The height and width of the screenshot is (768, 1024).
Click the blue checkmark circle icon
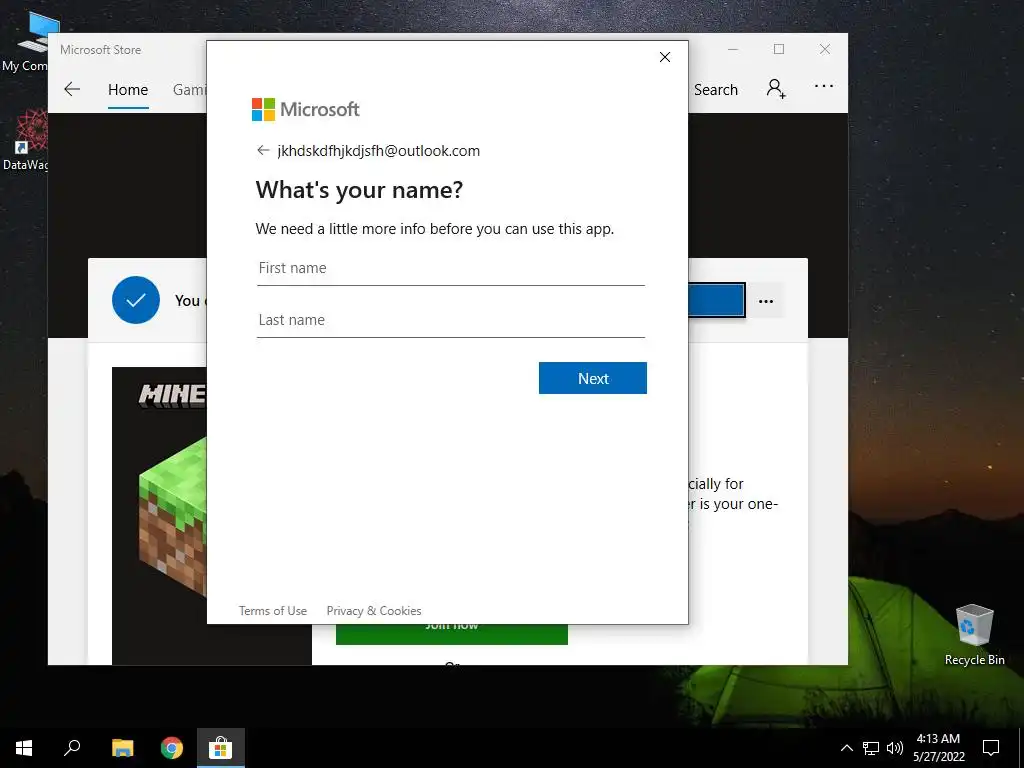tap(136, 300)
